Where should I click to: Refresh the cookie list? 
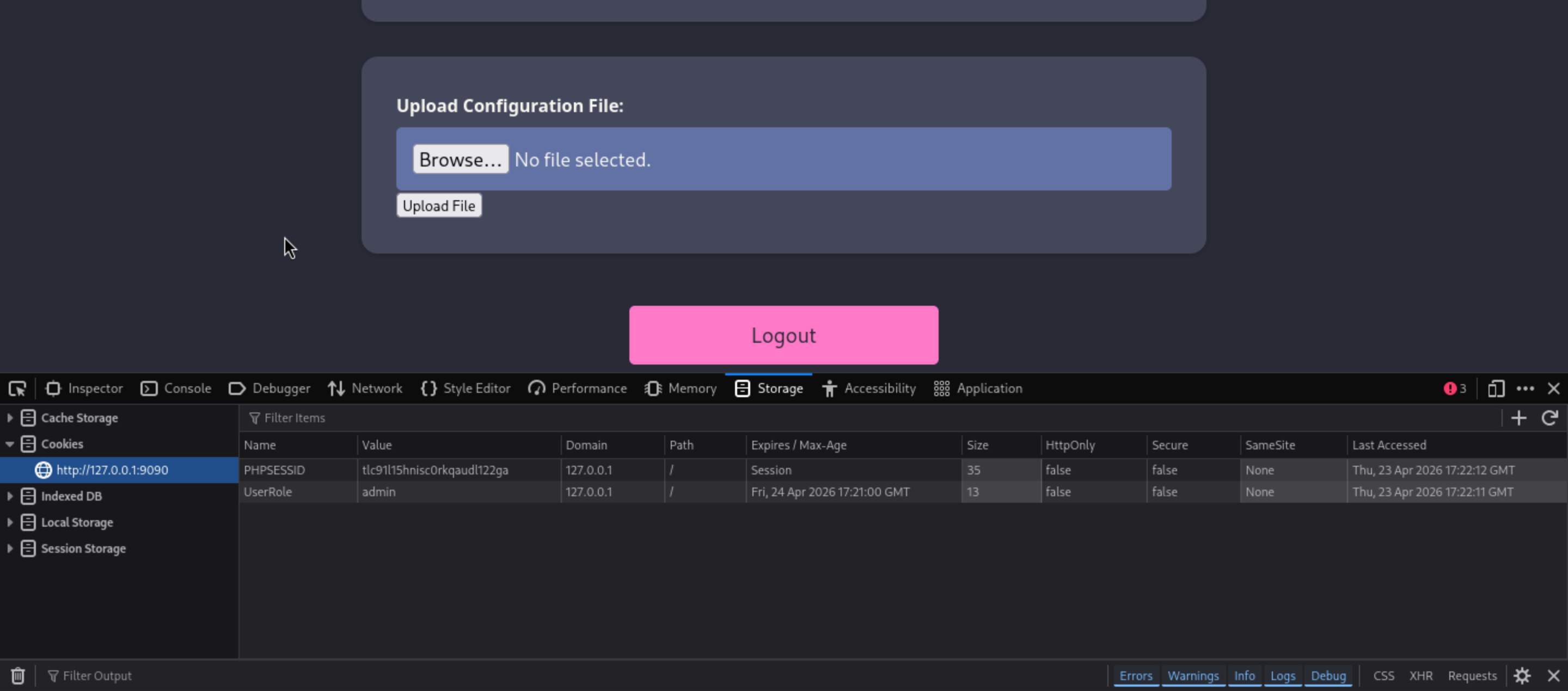click(x=1549, y=418)
